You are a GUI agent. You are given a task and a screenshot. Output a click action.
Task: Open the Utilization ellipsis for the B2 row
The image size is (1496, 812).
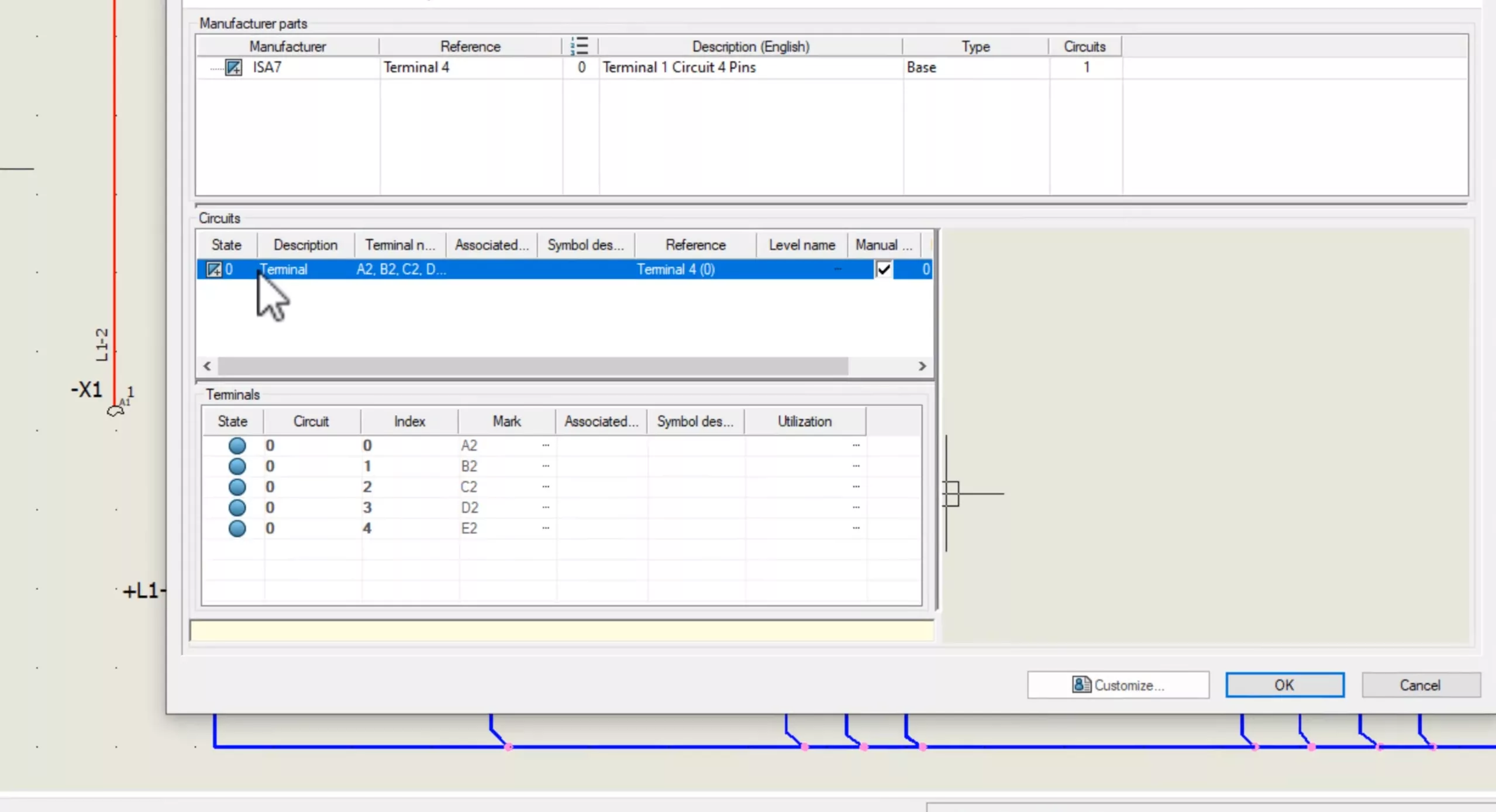pyautogui.click(x=856, y=467)
